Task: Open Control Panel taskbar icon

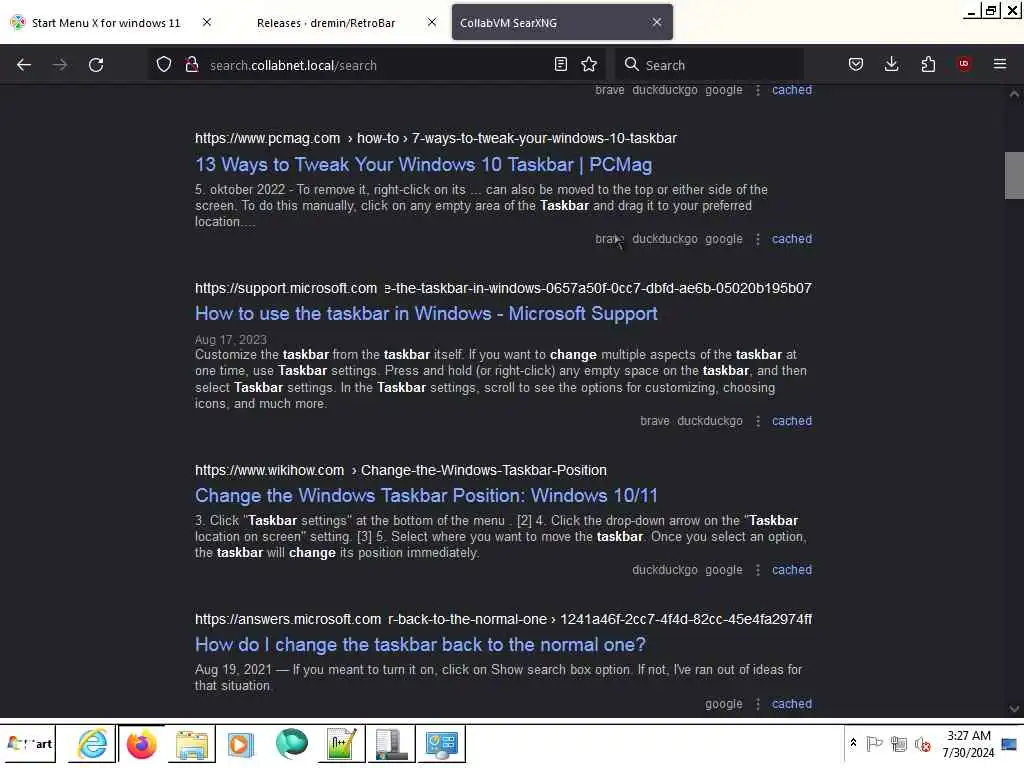Action: (441, 744)
